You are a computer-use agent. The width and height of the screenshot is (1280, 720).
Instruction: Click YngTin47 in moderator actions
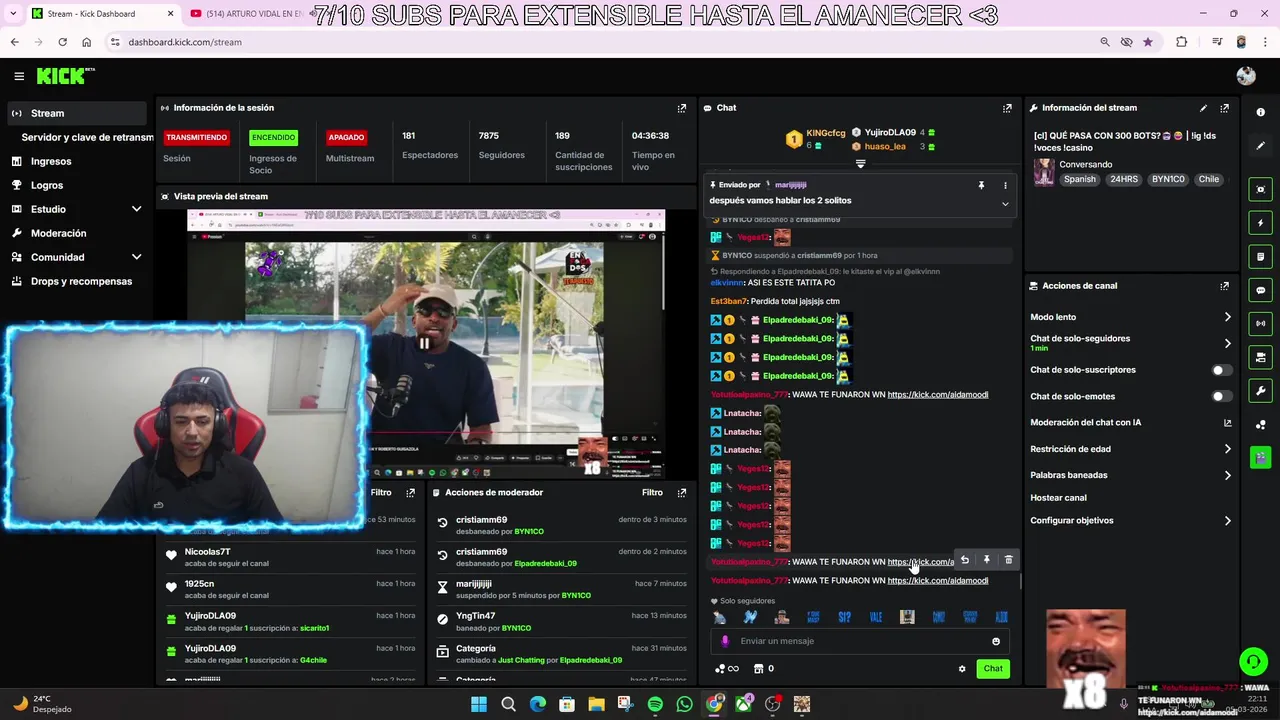[475, 616]
